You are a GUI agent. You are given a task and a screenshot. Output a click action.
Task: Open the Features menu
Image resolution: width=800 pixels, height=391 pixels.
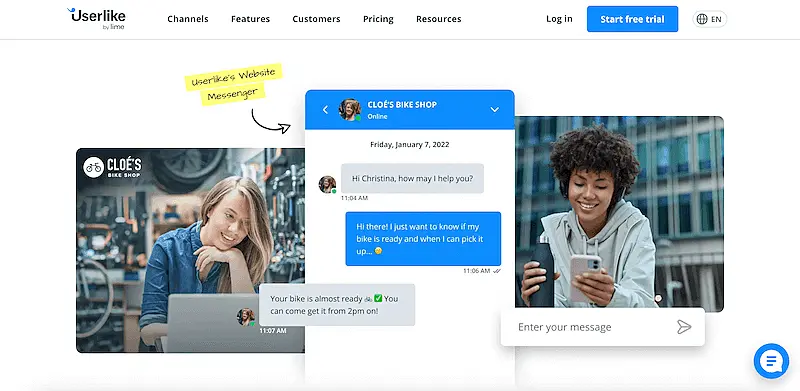(x=251, y=19)
